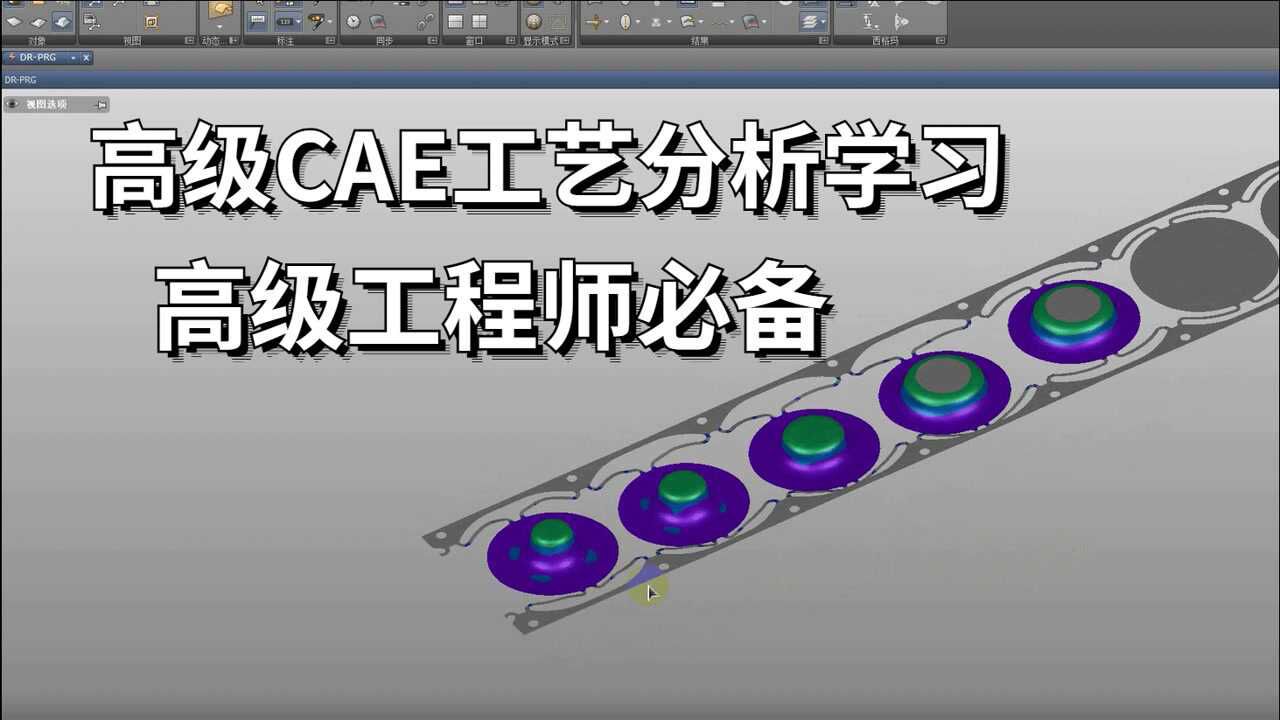Open the DR-PRG tab dropdown arrow
The height and width of the screenshot is (720, 1280).
tap(73, 58)
